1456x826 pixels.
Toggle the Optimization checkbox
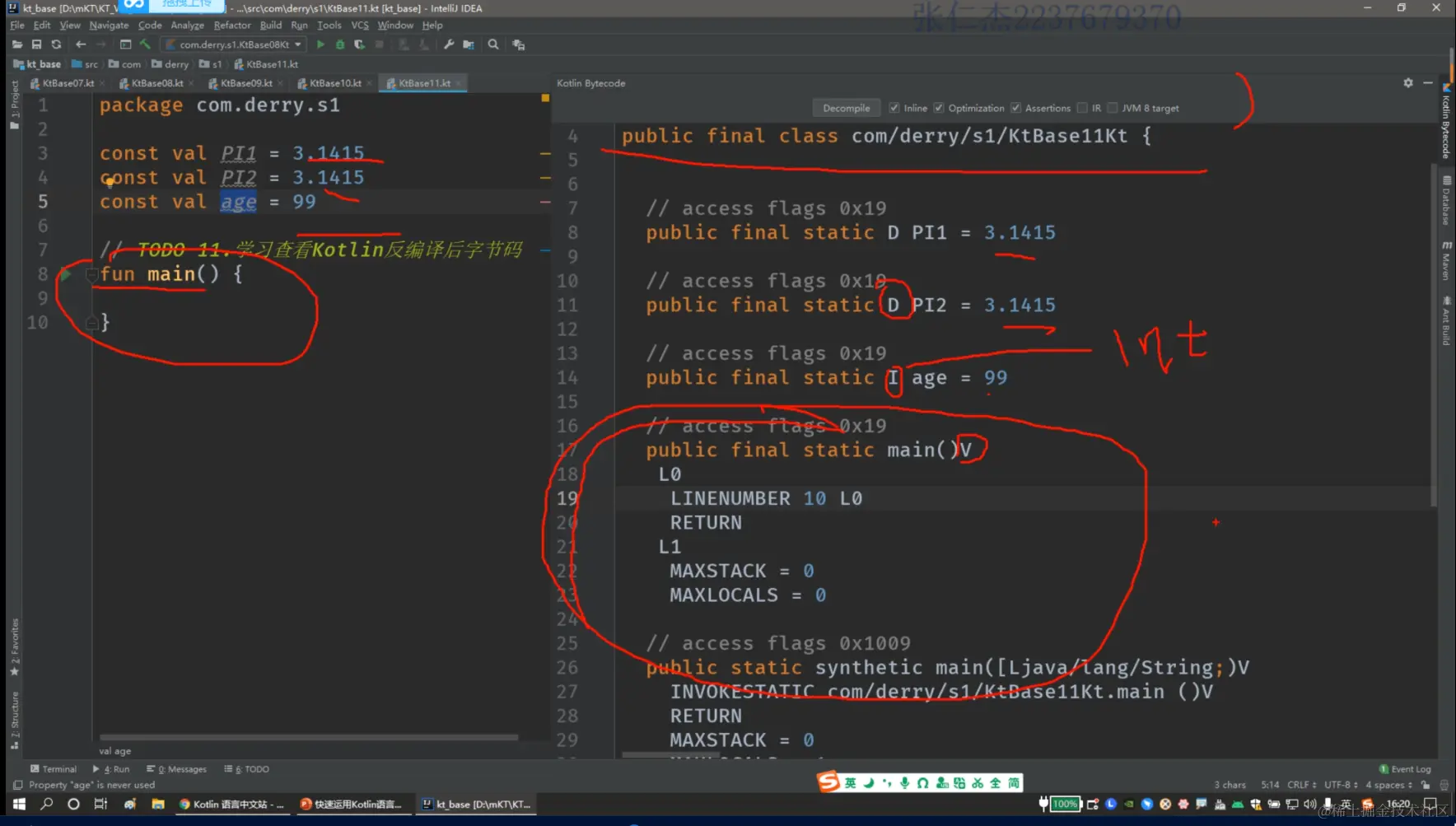click(x=939, y=108)
